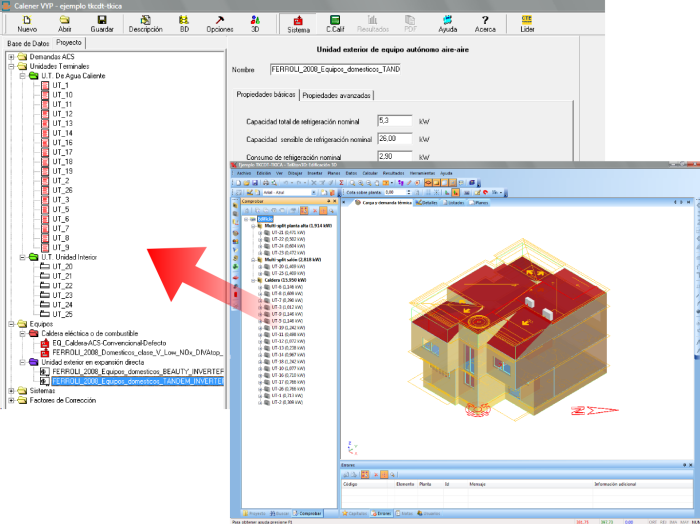Screen dimensions: 700x524
Task: Click the Sigma sum icon in TeKton3D toolbar
Action: coord(342,183)
